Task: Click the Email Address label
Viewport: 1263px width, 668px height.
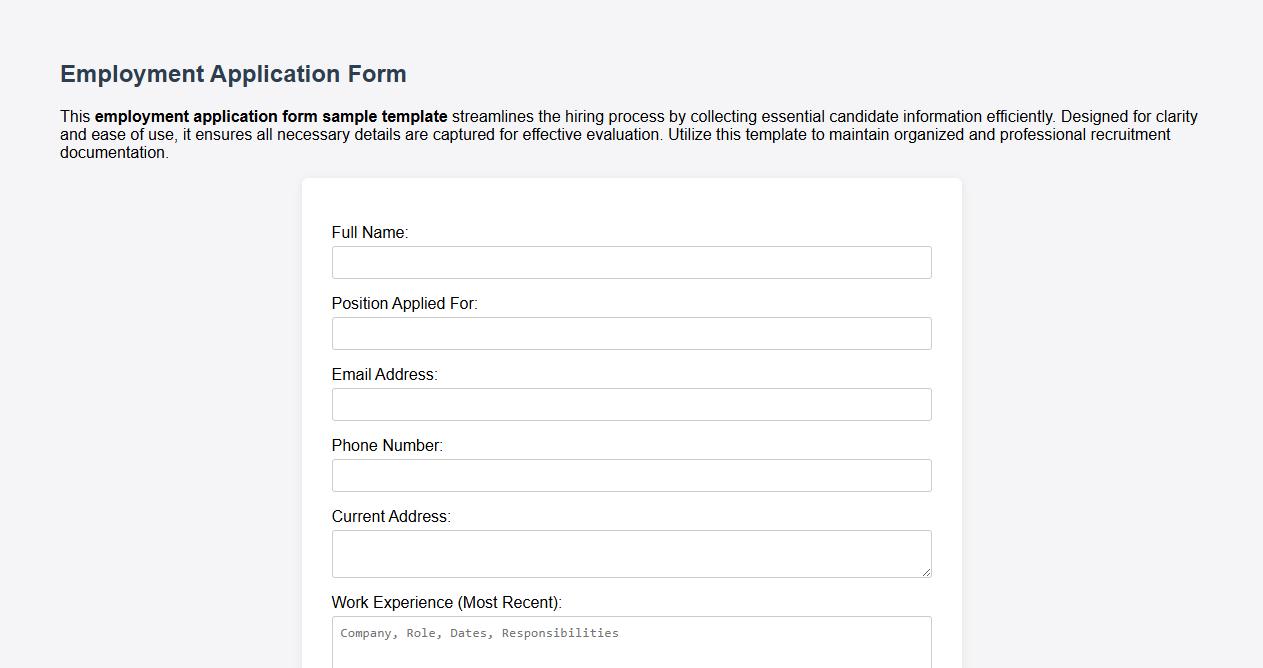Action: 383,374
